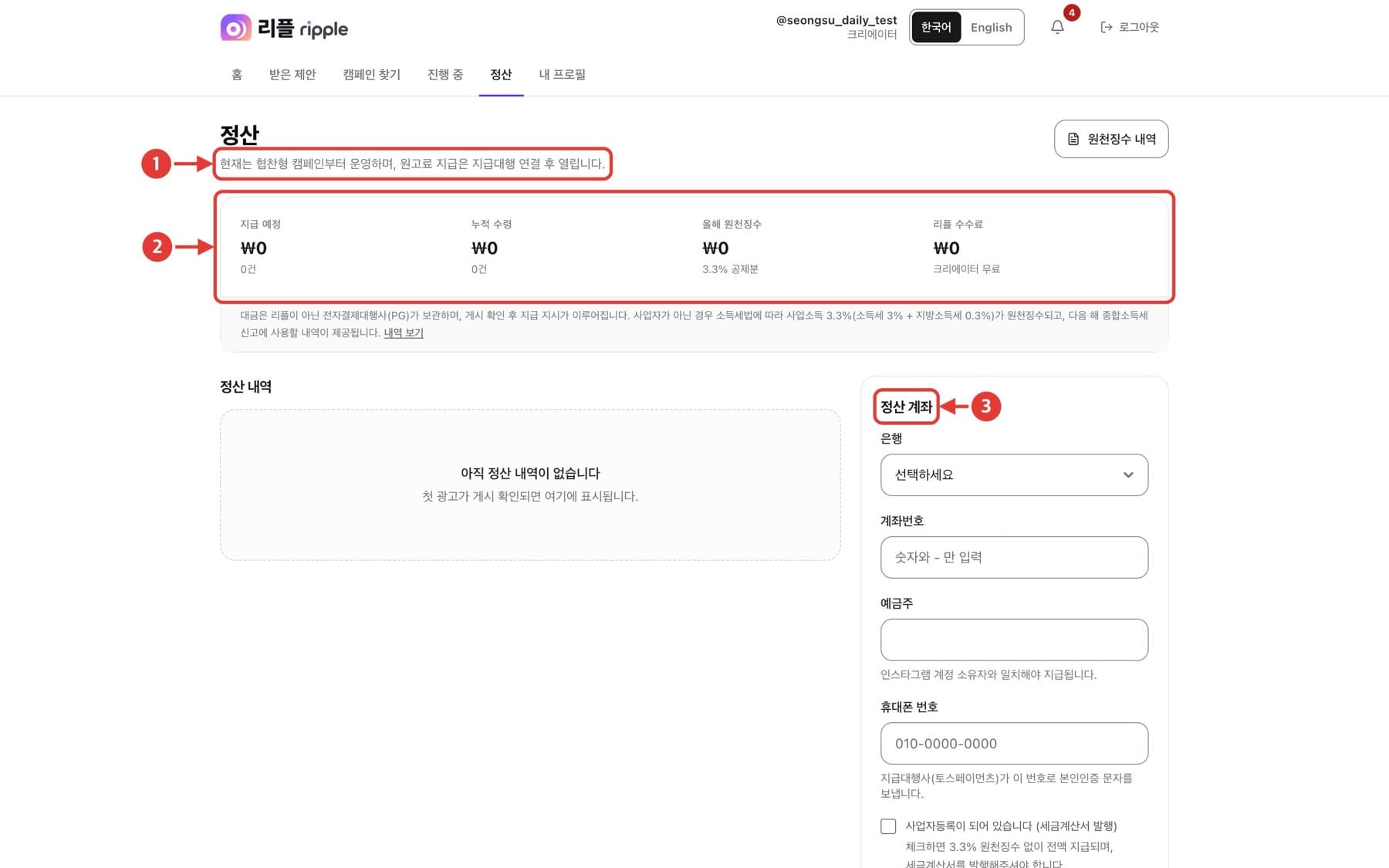Viewport: 1389px width, 868px height.
Task: Open the notifications bell icon
Action: point(1057,27)
